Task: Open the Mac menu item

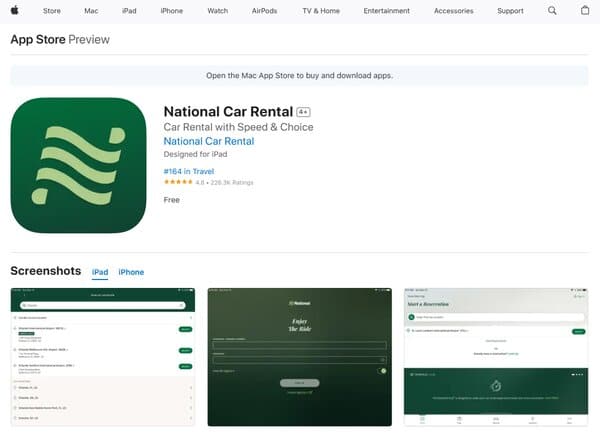Action: (x=91, y=11)
